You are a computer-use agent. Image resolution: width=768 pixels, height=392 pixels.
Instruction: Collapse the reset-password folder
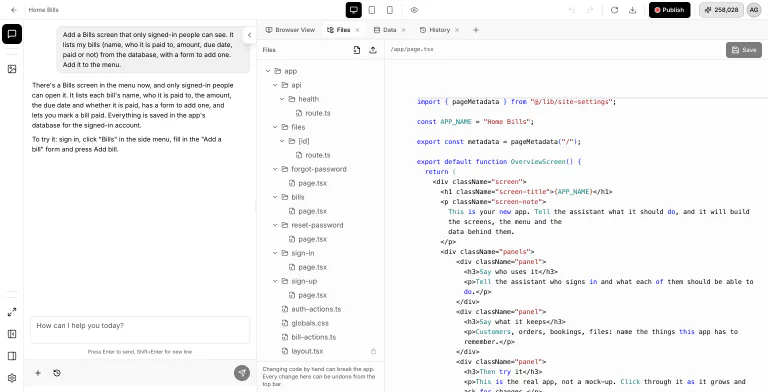275,225
